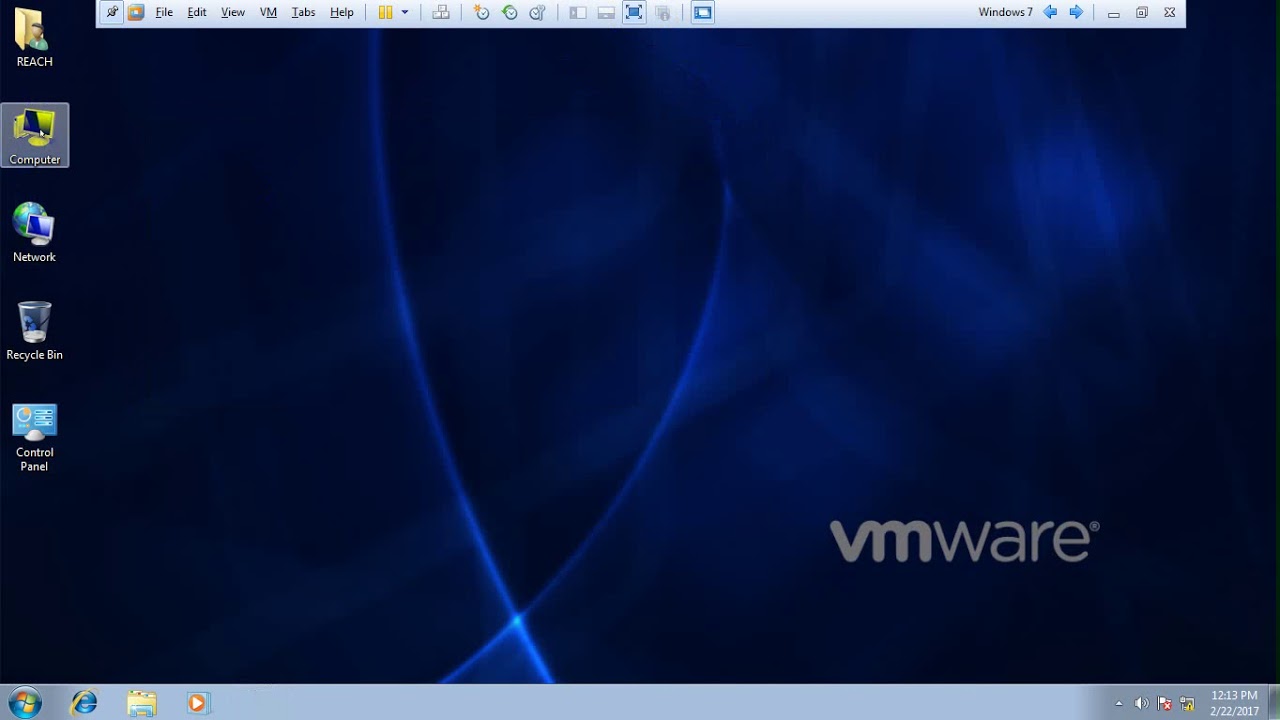Send Ctrl+Alt+Del to the virtual machine
This screenshot has width=1280, height=720.
click(x=441, y=13)
